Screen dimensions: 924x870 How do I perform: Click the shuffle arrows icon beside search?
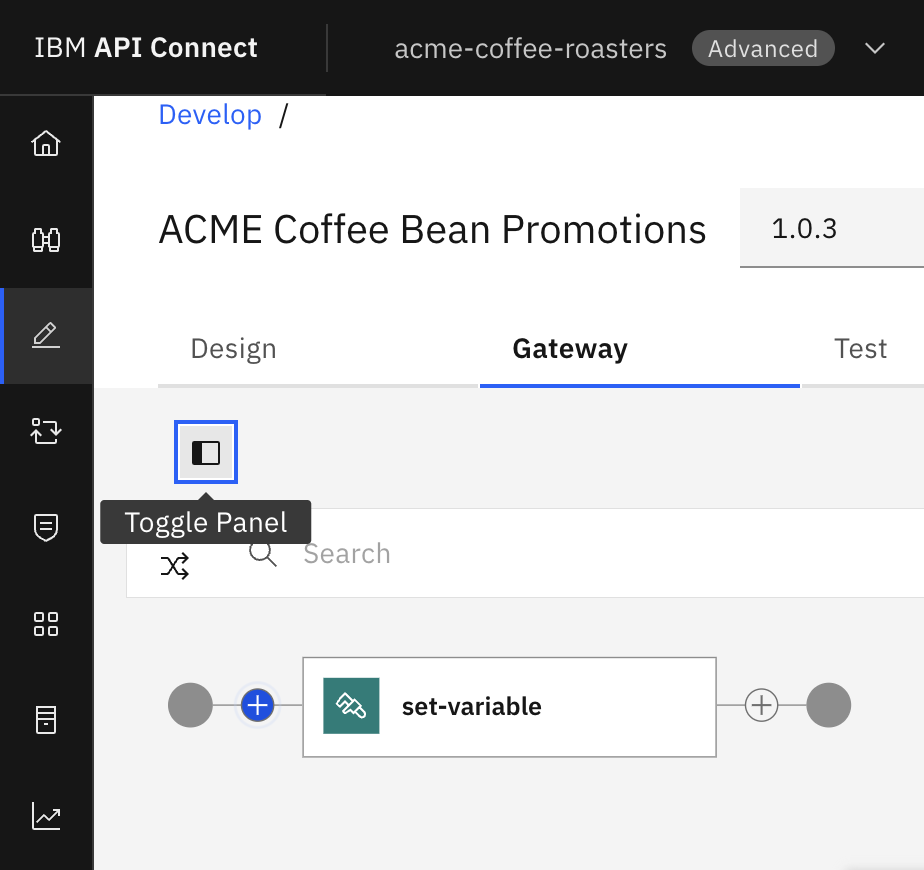coord(175,566)
